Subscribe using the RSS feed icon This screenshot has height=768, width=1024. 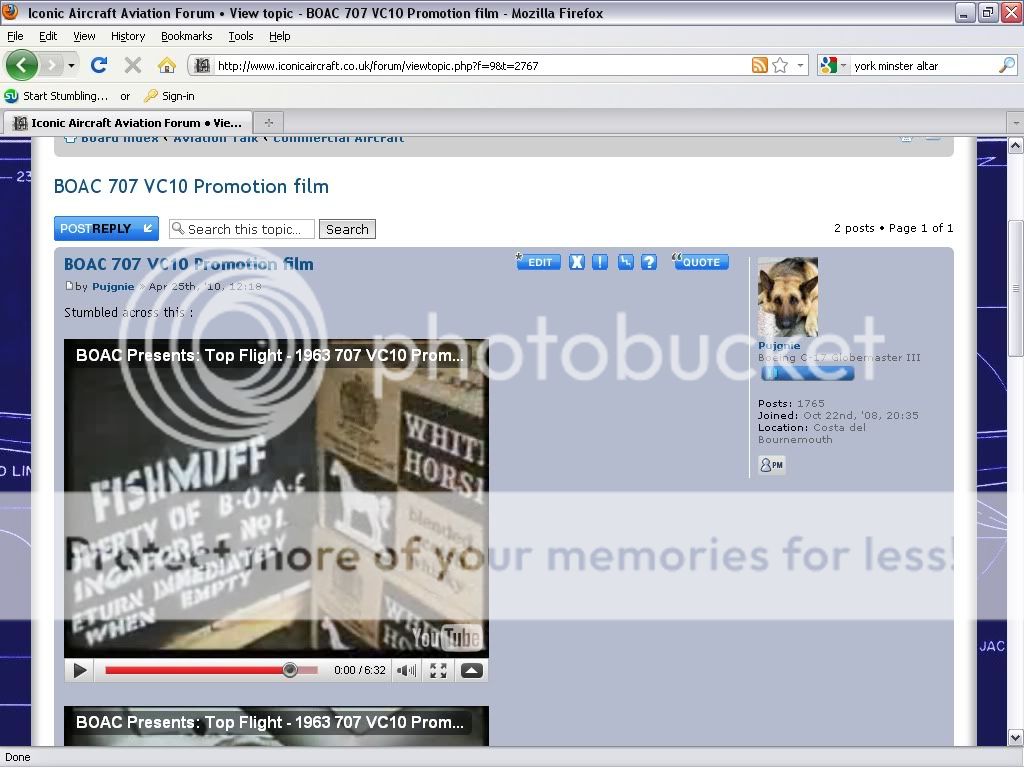[x=760, y=66]
